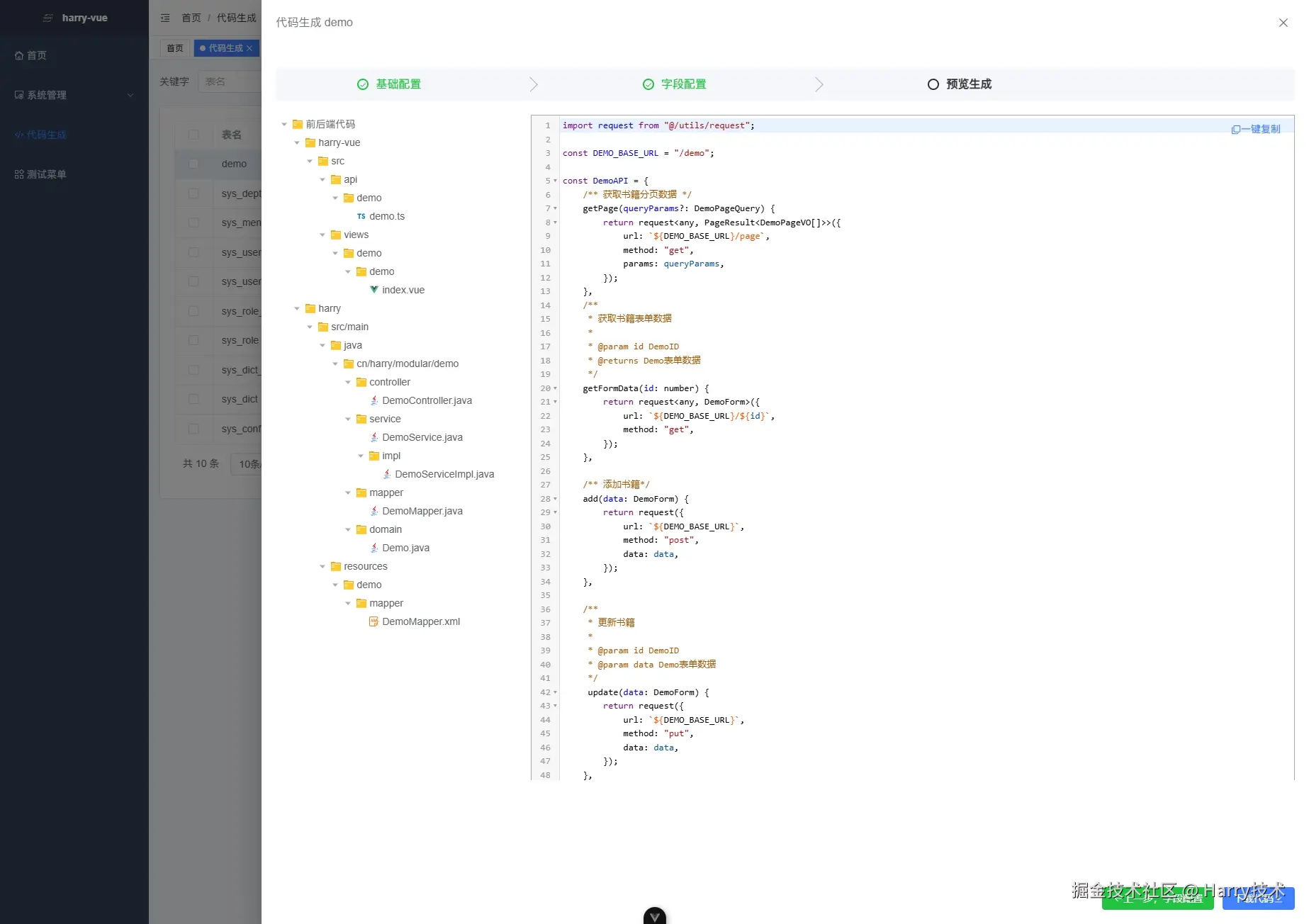Fold code at line 5 arrow
Image resolution: width=1309 pixels, height=924 pixels.
[555, 181]
